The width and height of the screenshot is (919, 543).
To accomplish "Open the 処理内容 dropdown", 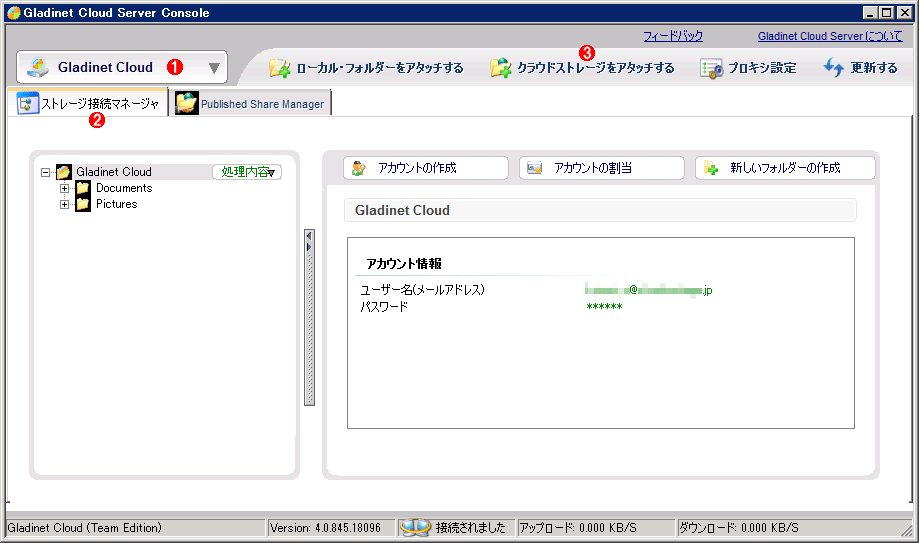I will click(x=247, y=172).
